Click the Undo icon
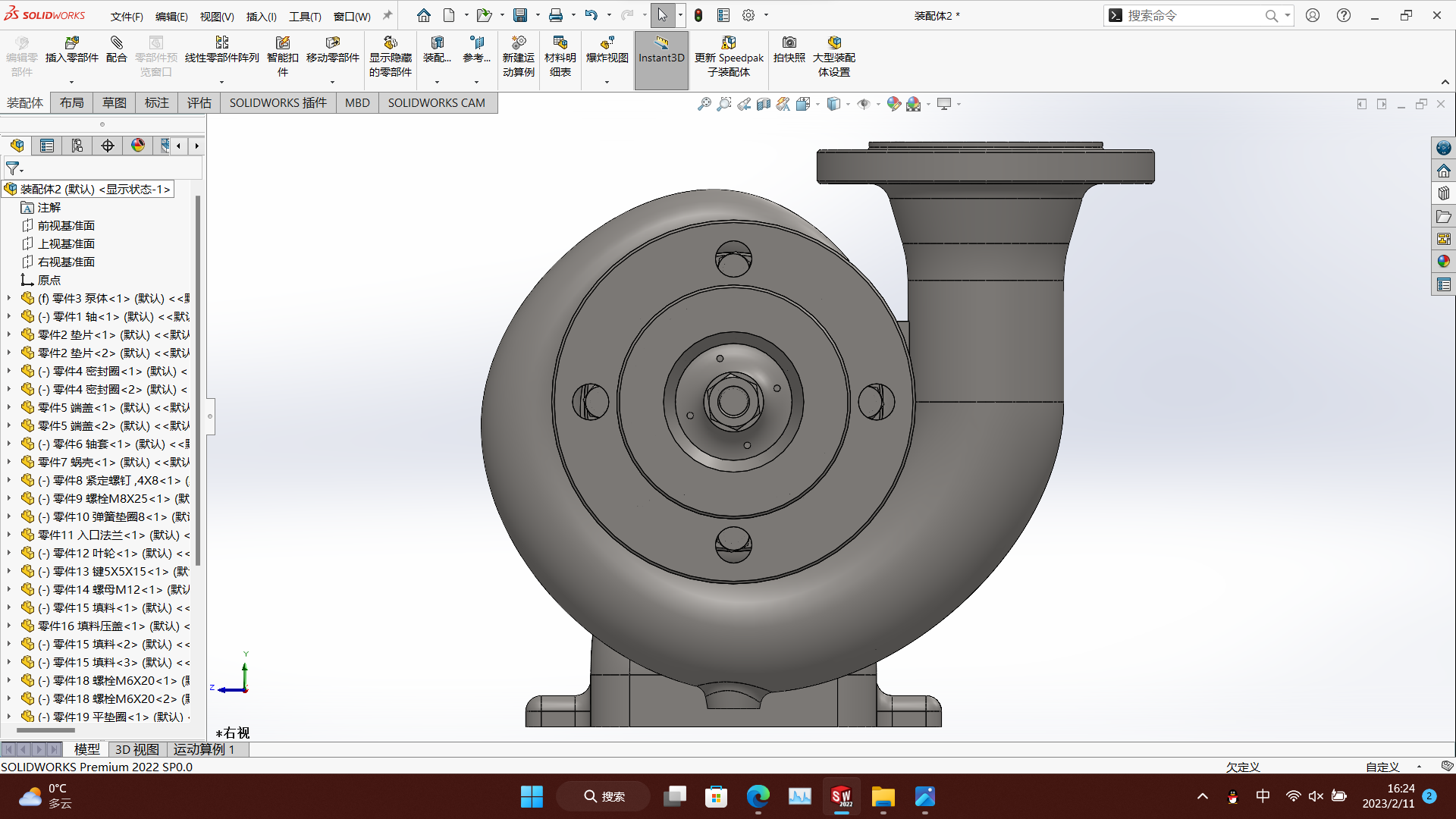 pyautogui.click(x=591, y=15)
